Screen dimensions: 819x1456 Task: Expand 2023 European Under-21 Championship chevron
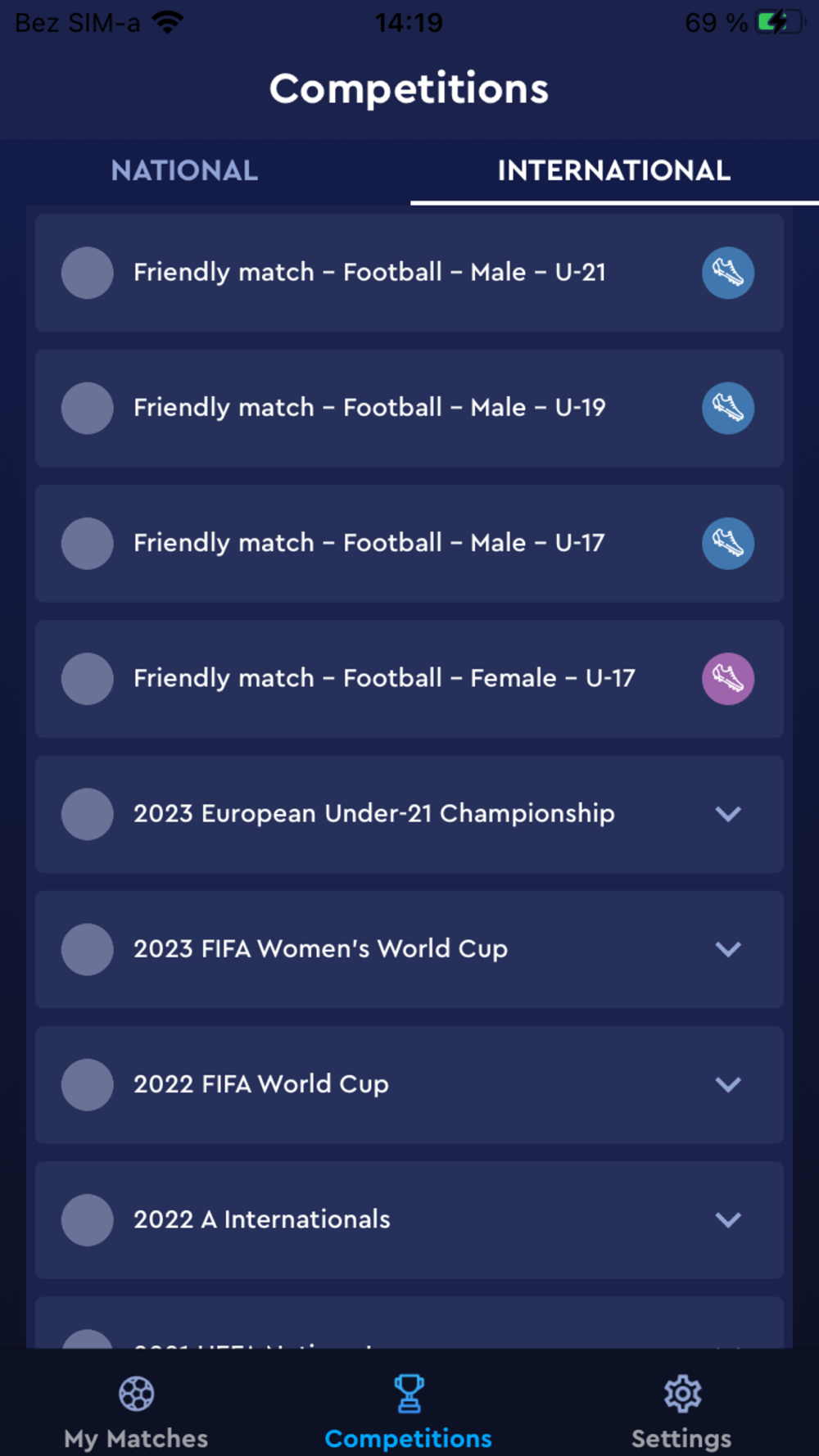click(727, 813)
